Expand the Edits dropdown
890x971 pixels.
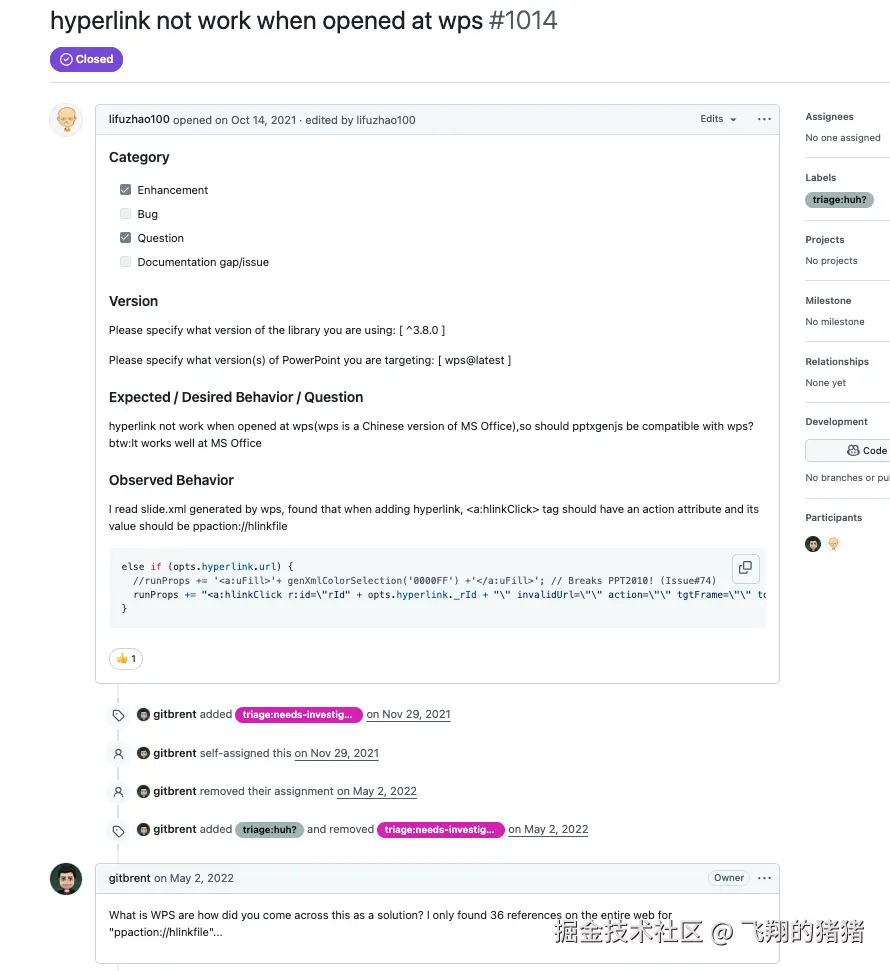click(x=718, y=119)
